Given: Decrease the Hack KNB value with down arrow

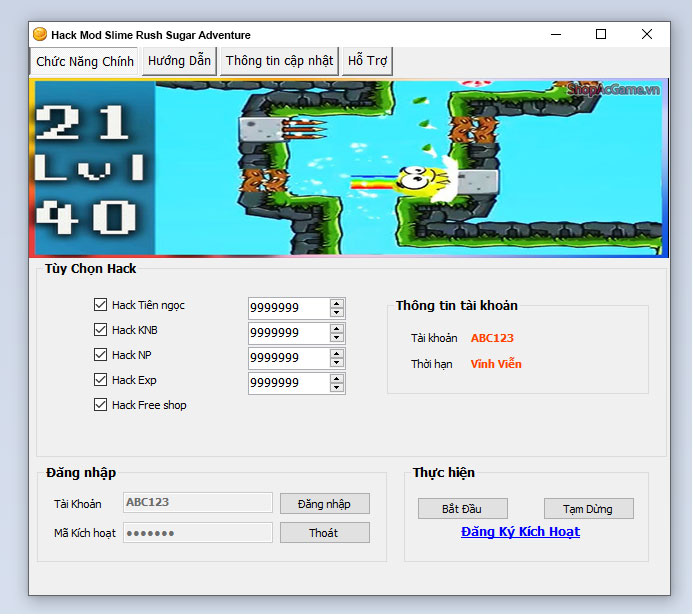Looking at the screenshot, I should 337,338.
